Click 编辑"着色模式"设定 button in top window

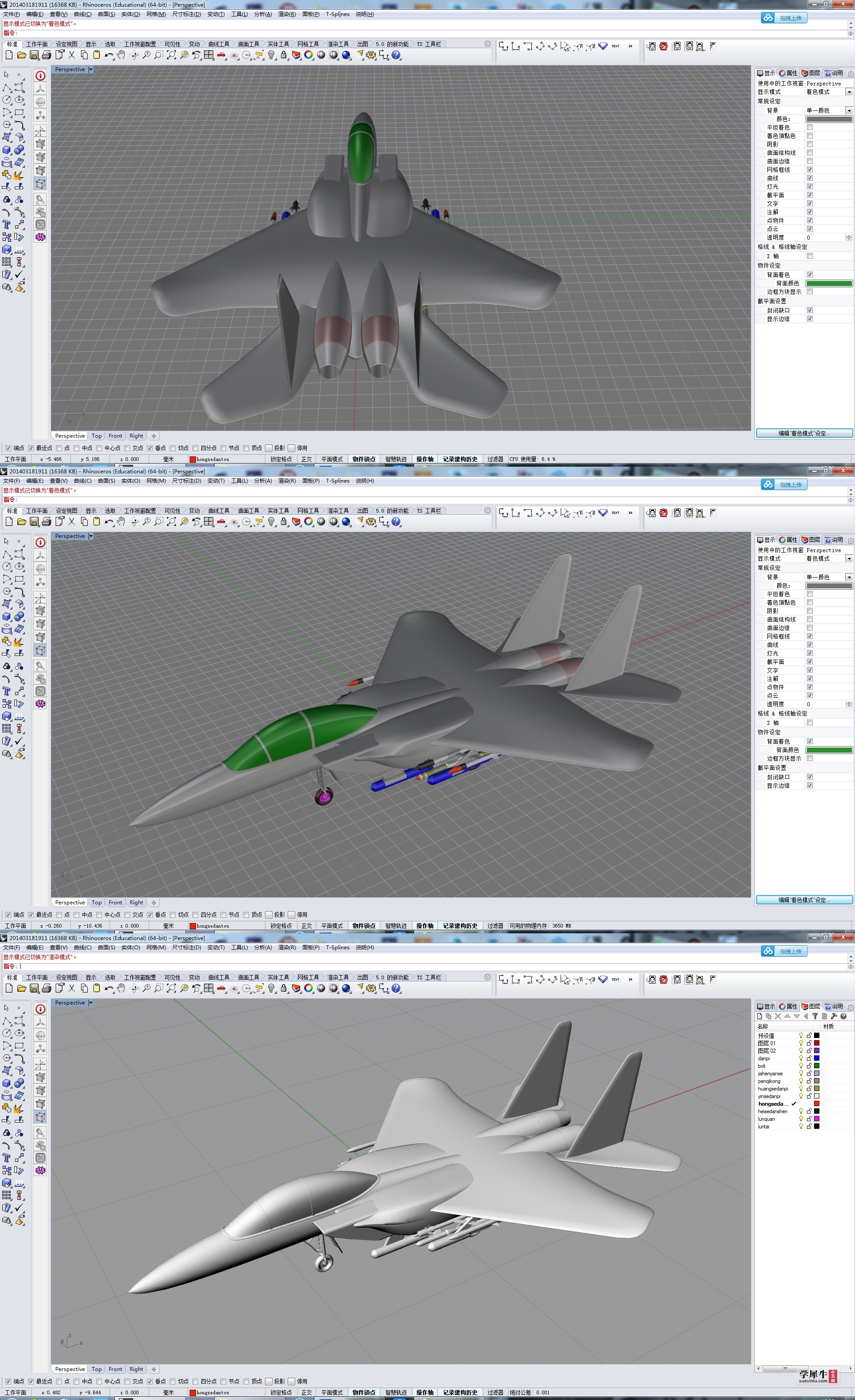pyautogui.click(x=804, y=434)
